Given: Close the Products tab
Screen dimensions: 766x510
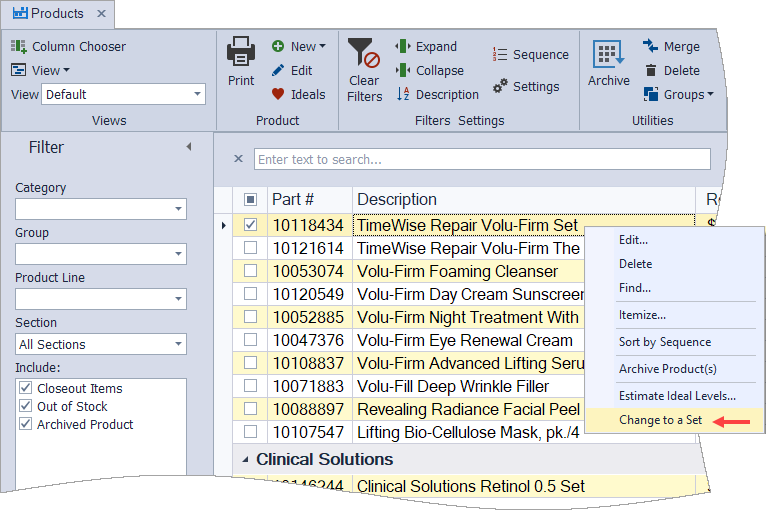Looking at the screenshot, I should pyautogui.click(x=101, y=14).
